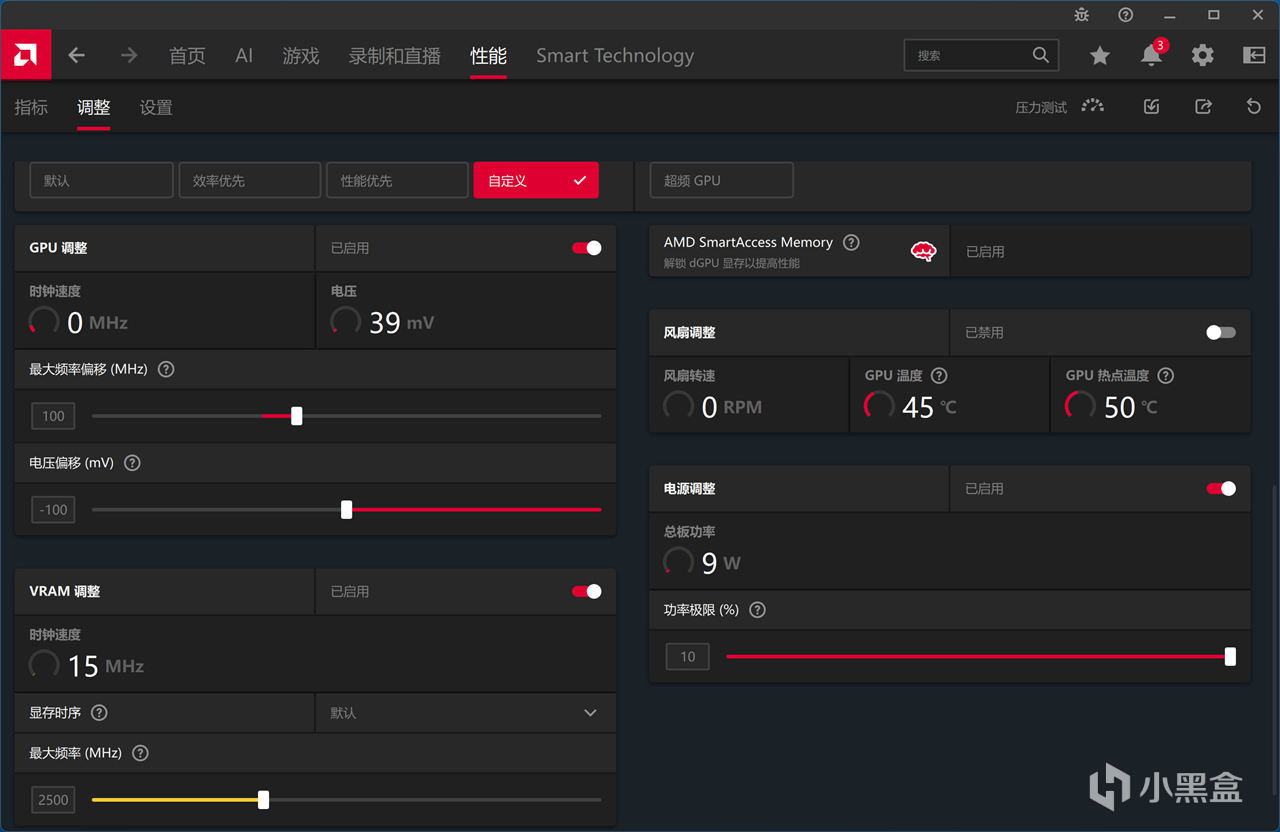
Task: Click the reset circular-arrow icon
Action: point(1254,107)
